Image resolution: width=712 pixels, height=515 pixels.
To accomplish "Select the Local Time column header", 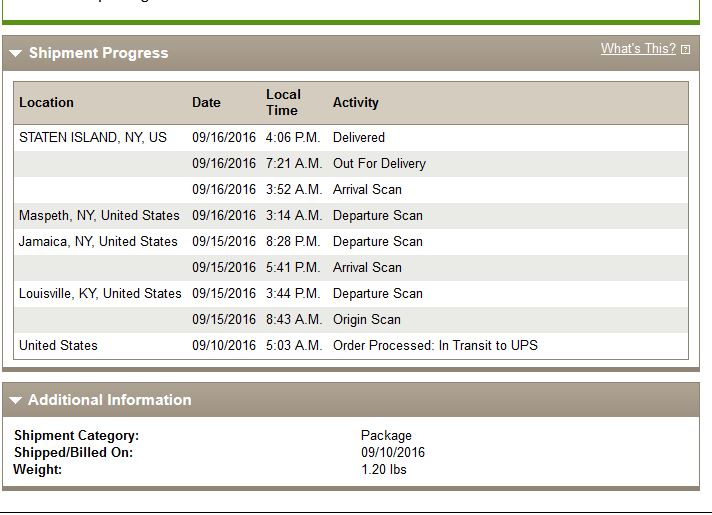I will click(x=283, y=102).
